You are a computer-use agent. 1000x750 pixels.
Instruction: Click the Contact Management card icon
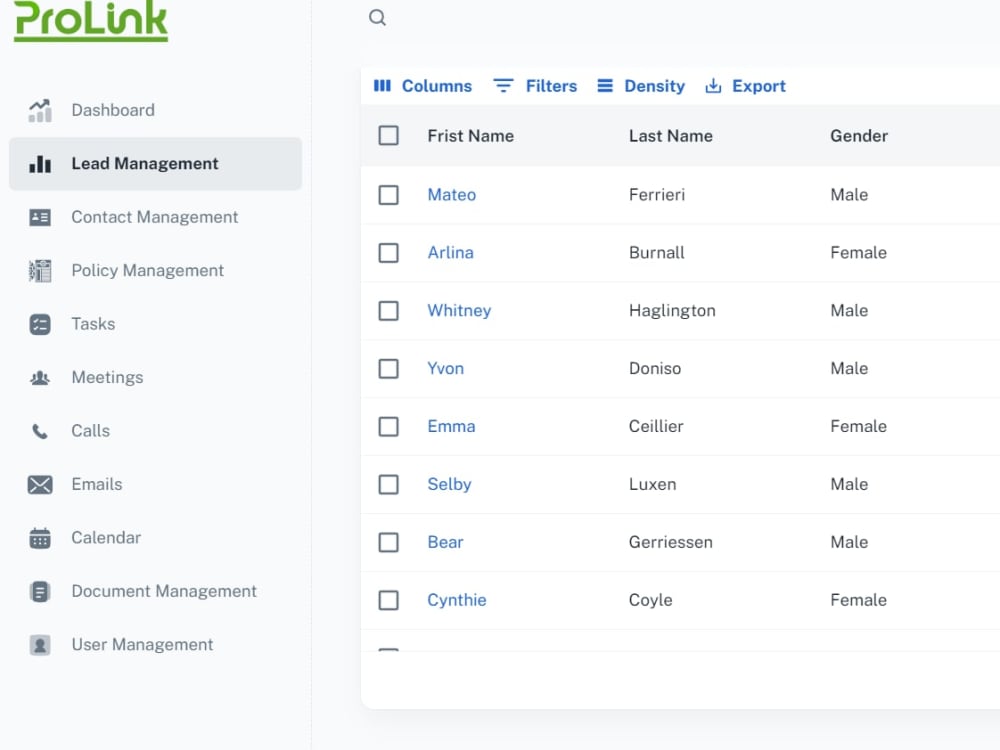[x=40, y=217]
